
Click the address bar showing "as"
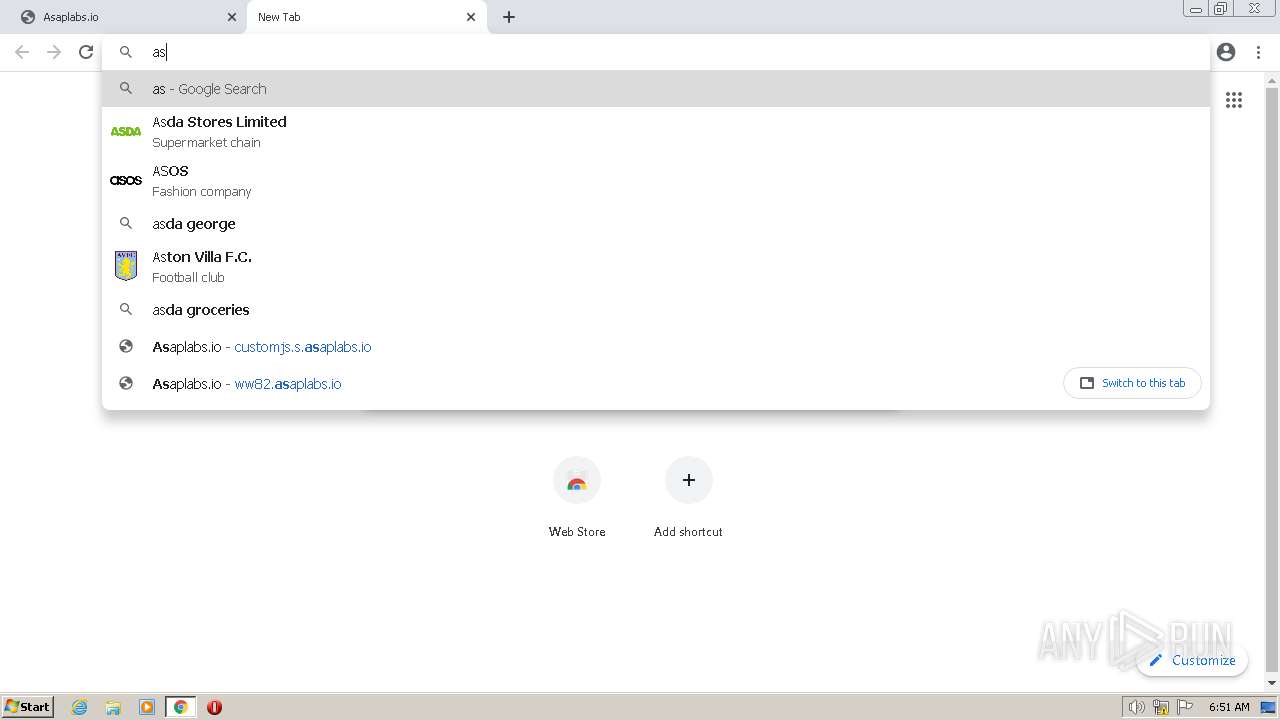point(656,52)
